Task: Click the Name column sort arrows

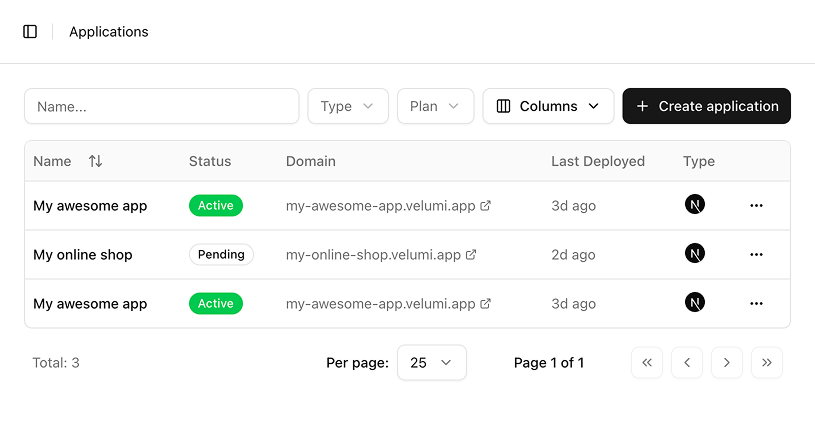Action: click(x=95, y=161)
